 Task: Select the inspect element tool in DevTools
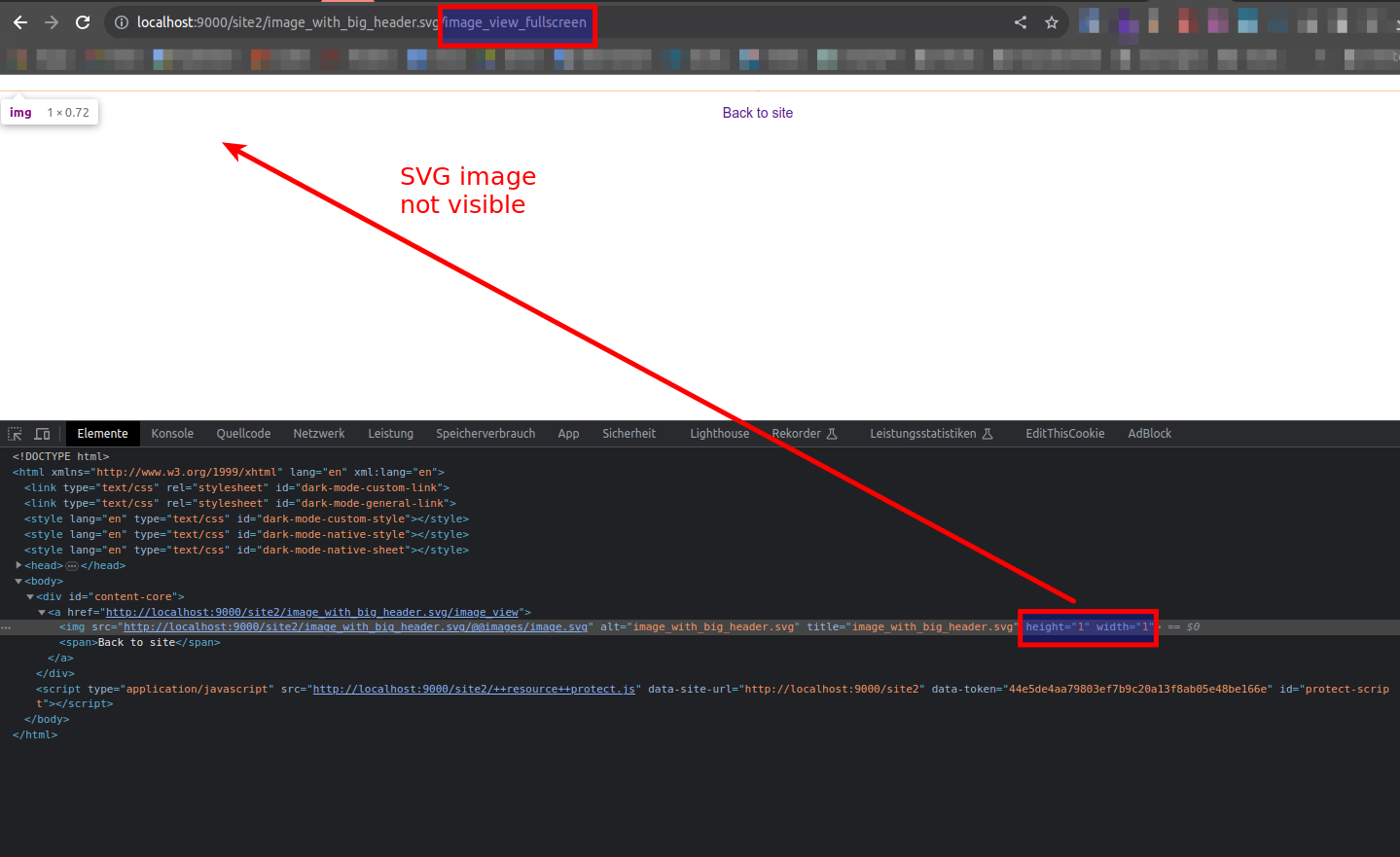coord(15,433)
